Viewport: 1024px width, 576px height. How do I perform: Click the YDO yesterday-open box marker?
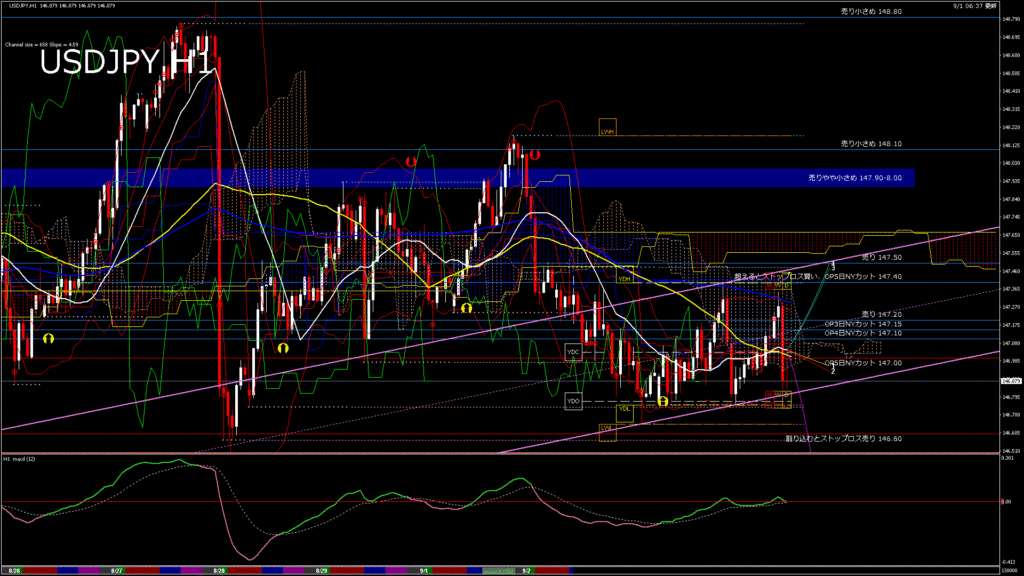[573, 401]
